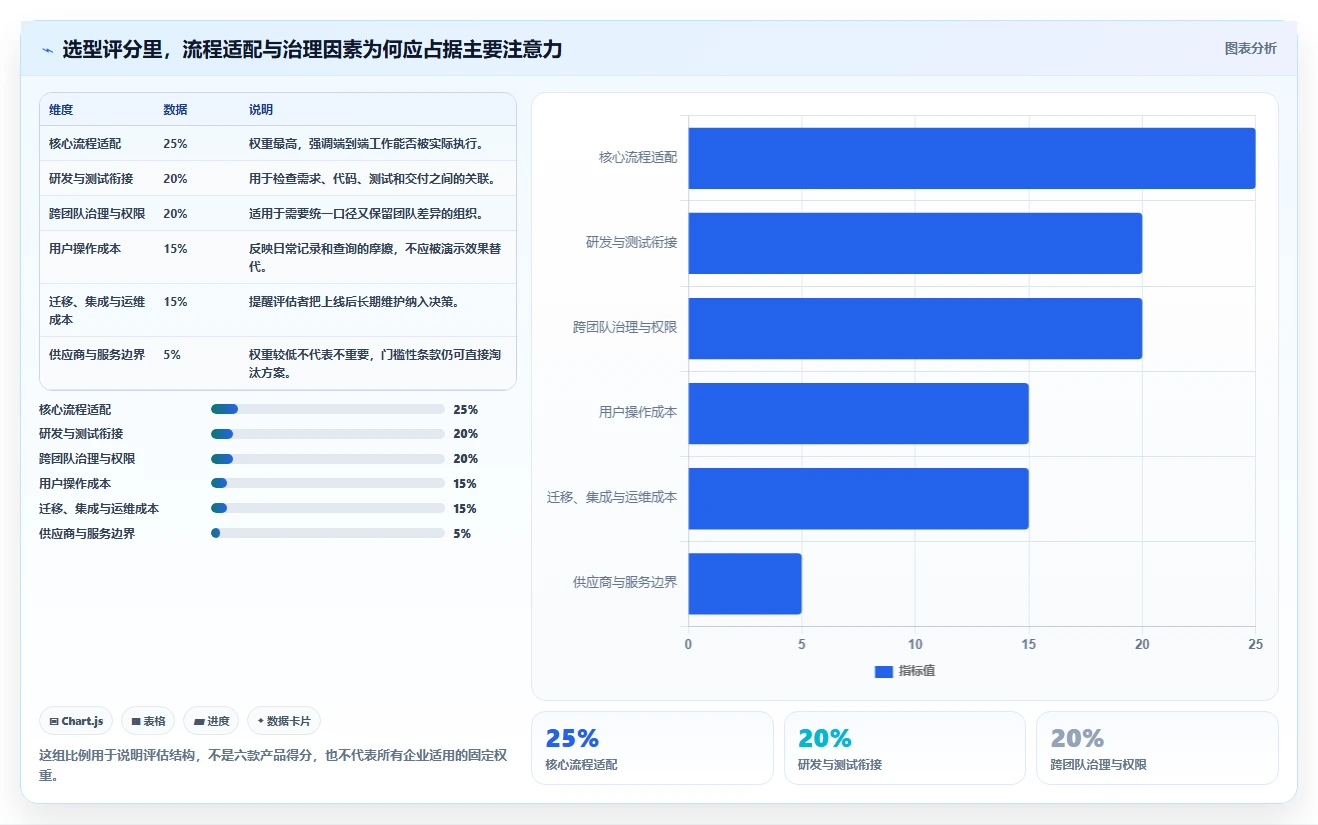Click the 供应商与服务边界 chart bar
This screenshot has width=1318, height=825.
click(745, 583)
